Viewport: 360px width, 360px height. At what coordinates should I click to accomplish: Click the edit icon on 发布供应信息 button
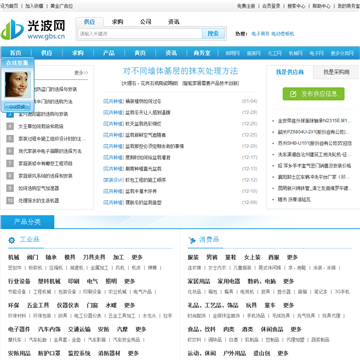pos(293,94)
